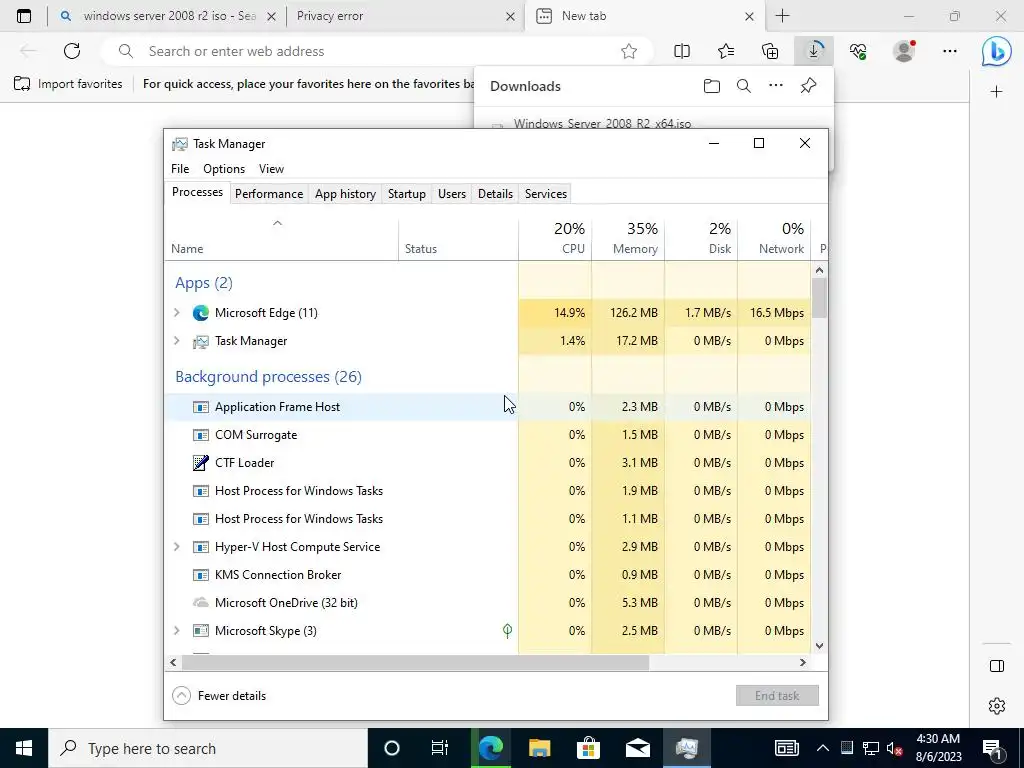Open notification center icon
Viewport: 1024px width, 768px height.
[x=992, y=748]
